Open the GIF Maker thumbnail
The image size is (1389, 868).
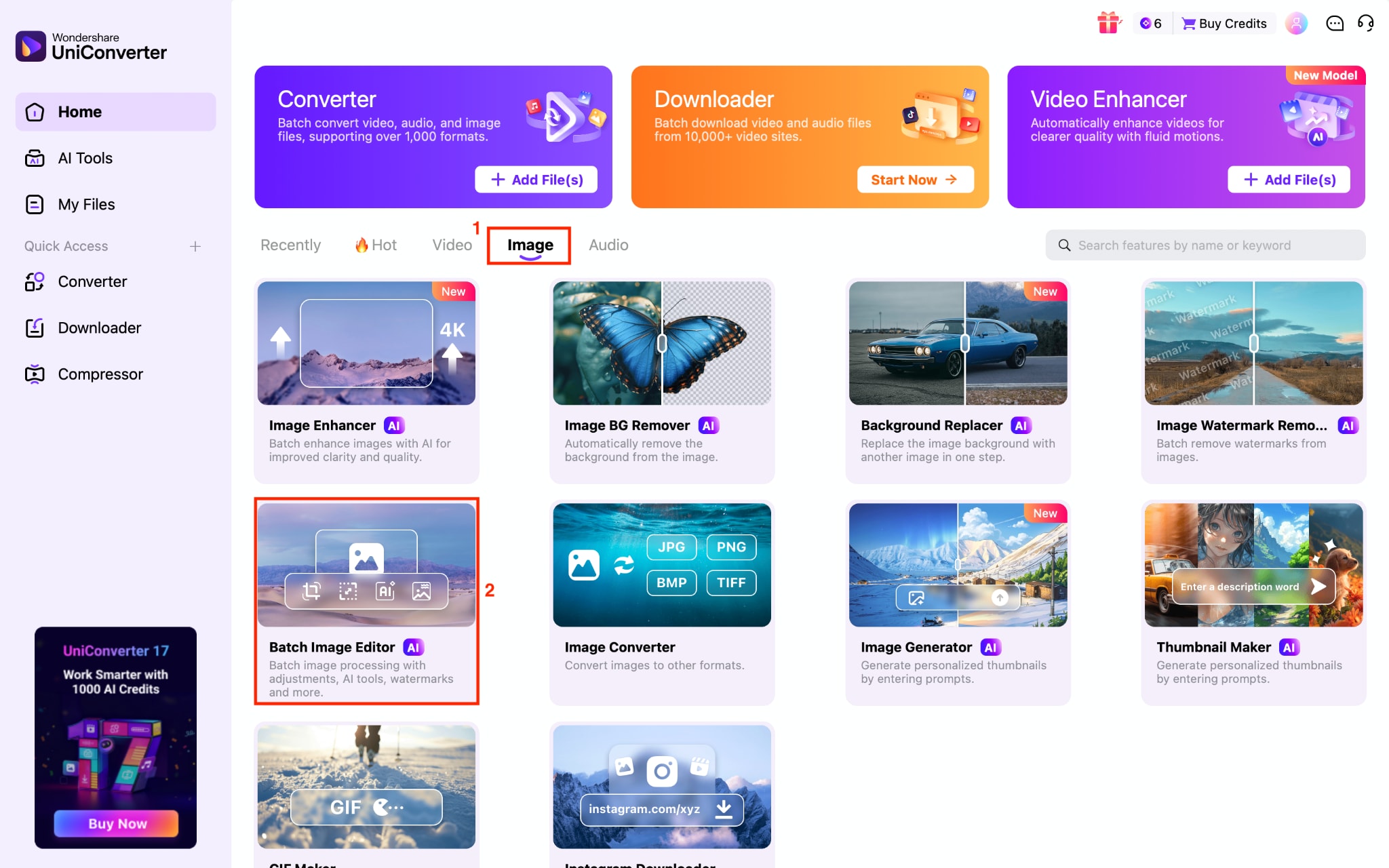click(366, 787)
